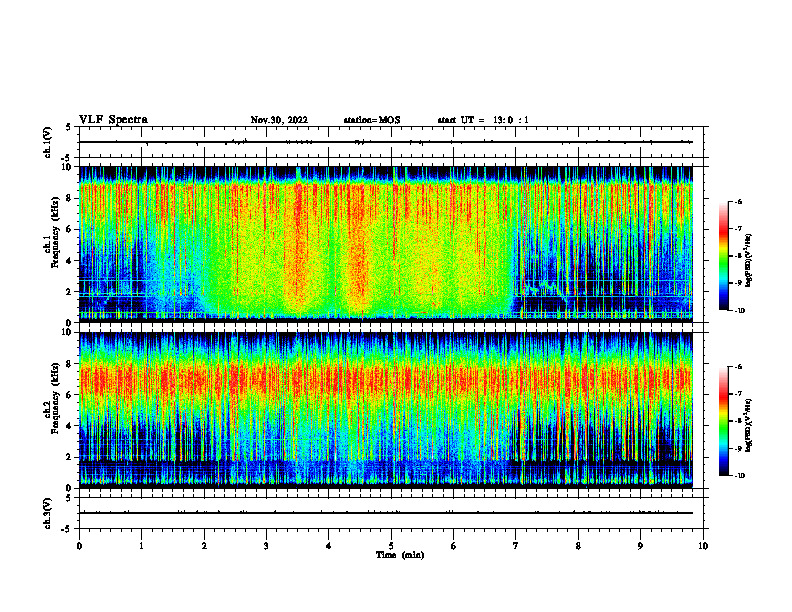Click the ch.1 spectrogram plot area
This screenshot has width=792, height=612.
(x=386, y=244)
